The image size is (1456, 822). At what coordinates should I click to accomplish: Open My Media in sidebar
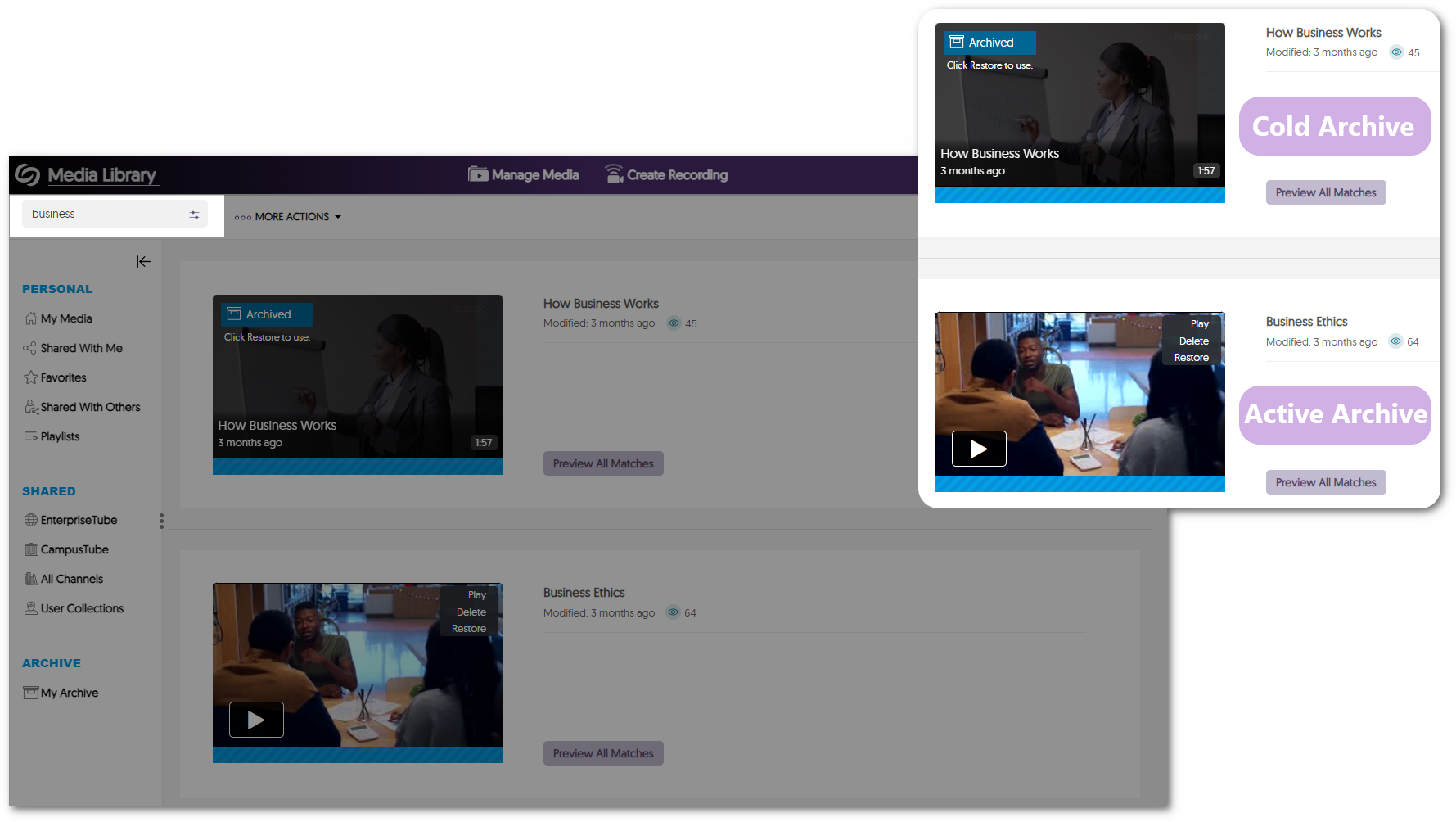coord(65,318)
